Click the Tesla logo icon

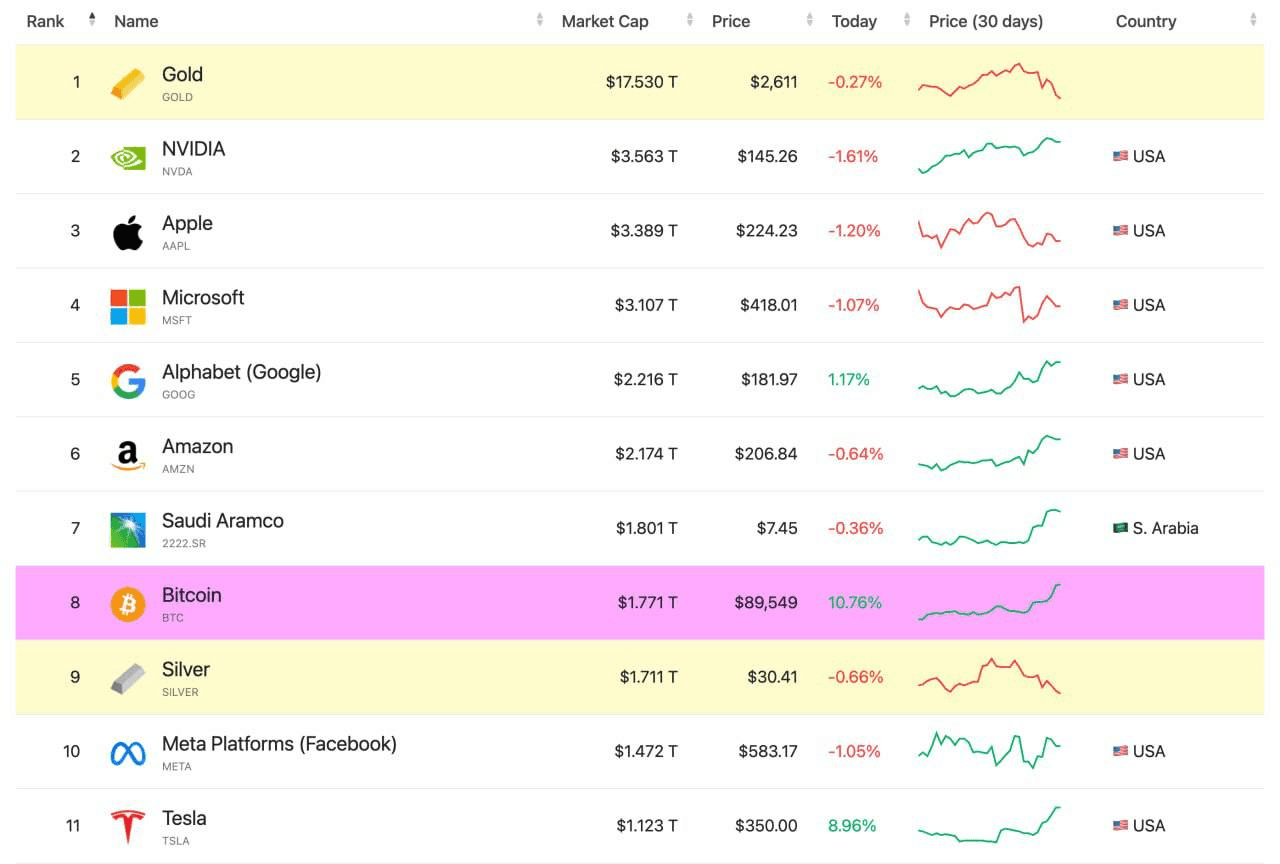(x=128, y=827)
